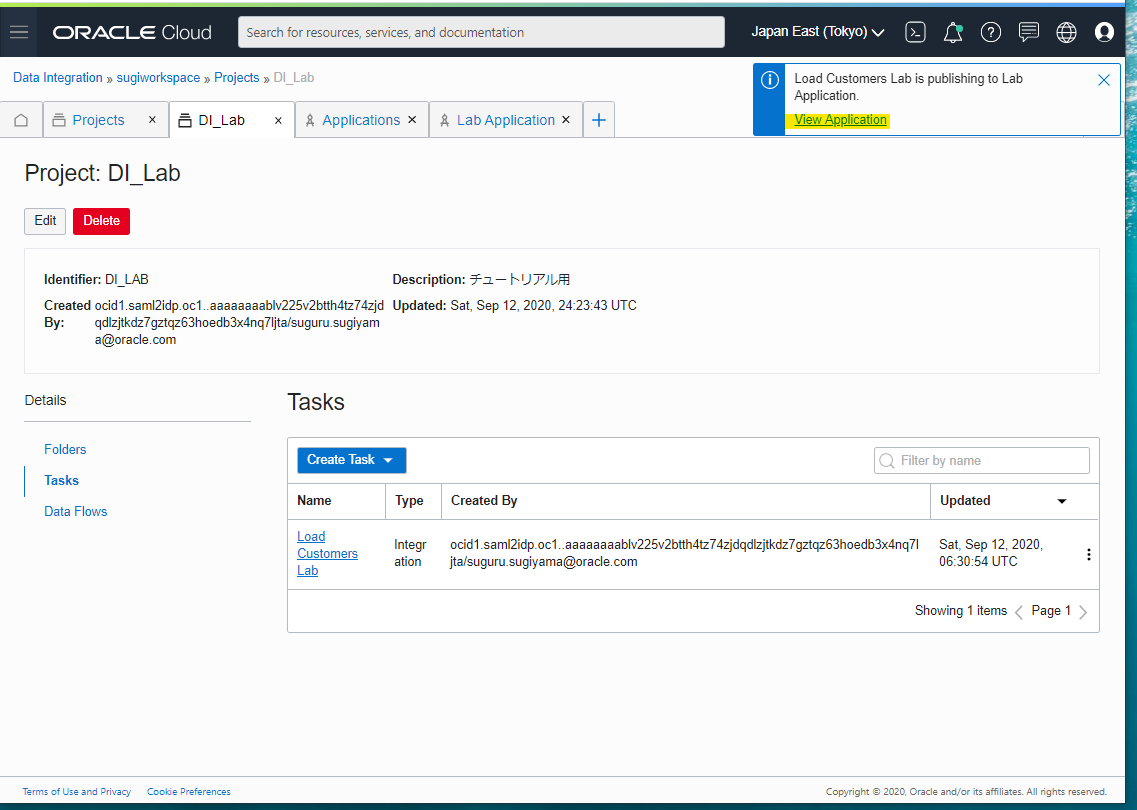Viewport: 1137px width, 810px height.
Task: Select Data Flows in Details sidebar
Action: [x=75, y=512]
